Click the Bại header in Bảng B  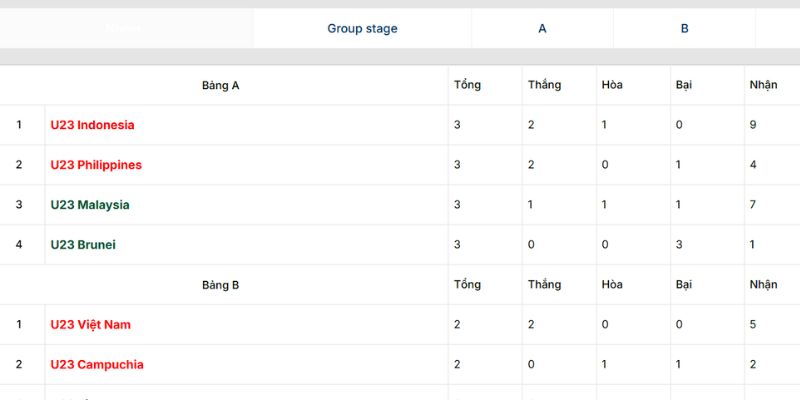684,285
